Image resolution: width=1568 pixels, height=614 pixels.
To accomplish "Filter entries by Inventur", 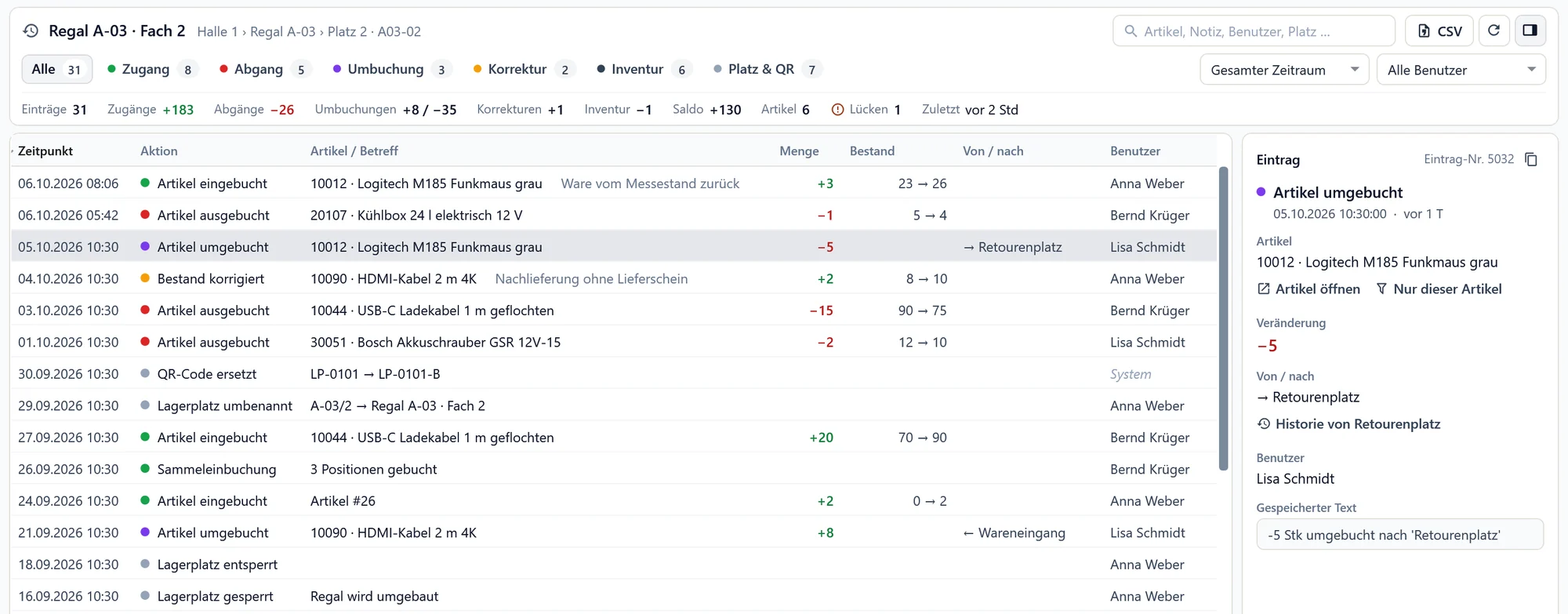I will point(644,69).
